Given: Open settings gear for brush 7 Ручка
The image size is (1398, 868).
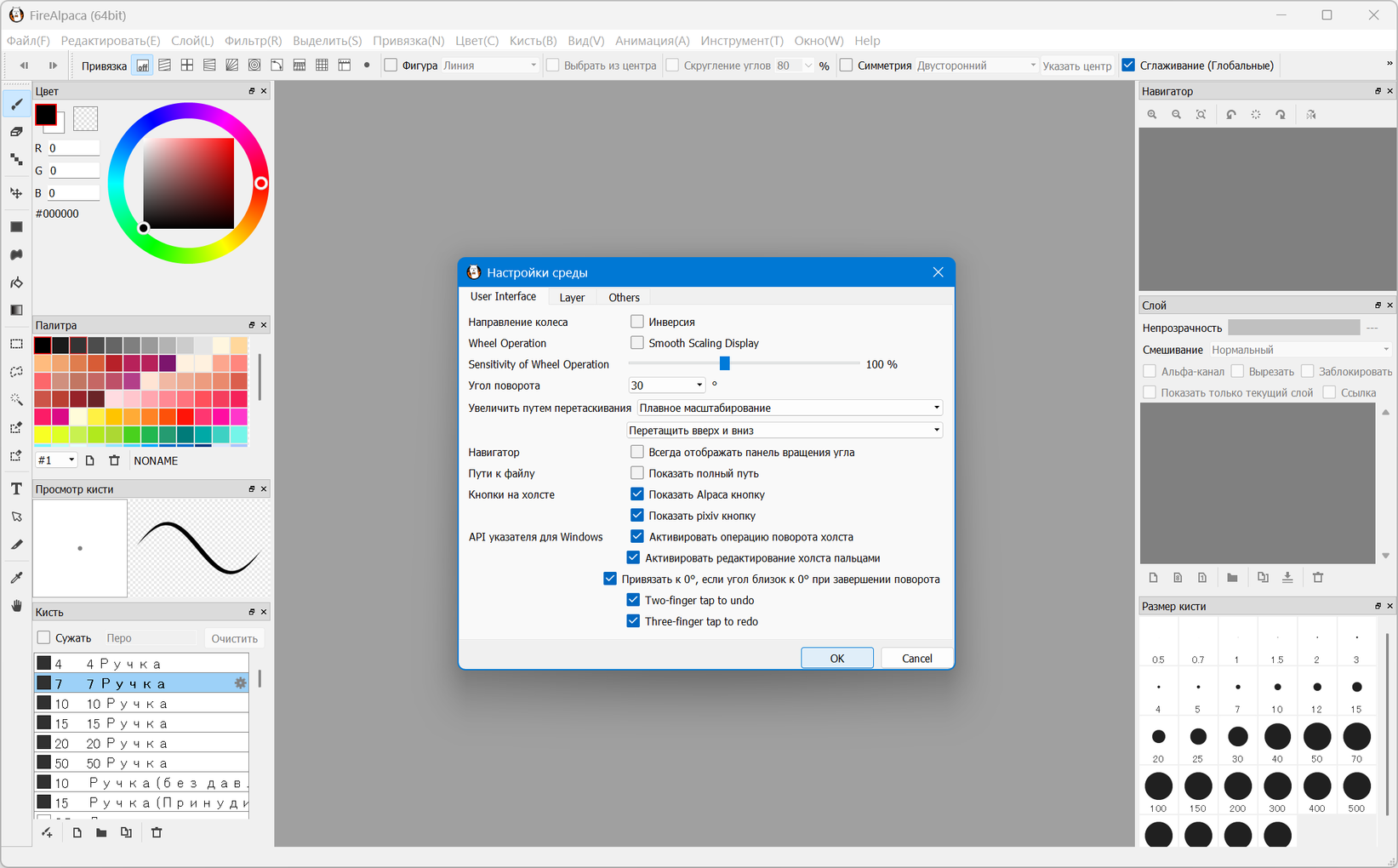Looking at the screenshot, I should tap(241, 683).
